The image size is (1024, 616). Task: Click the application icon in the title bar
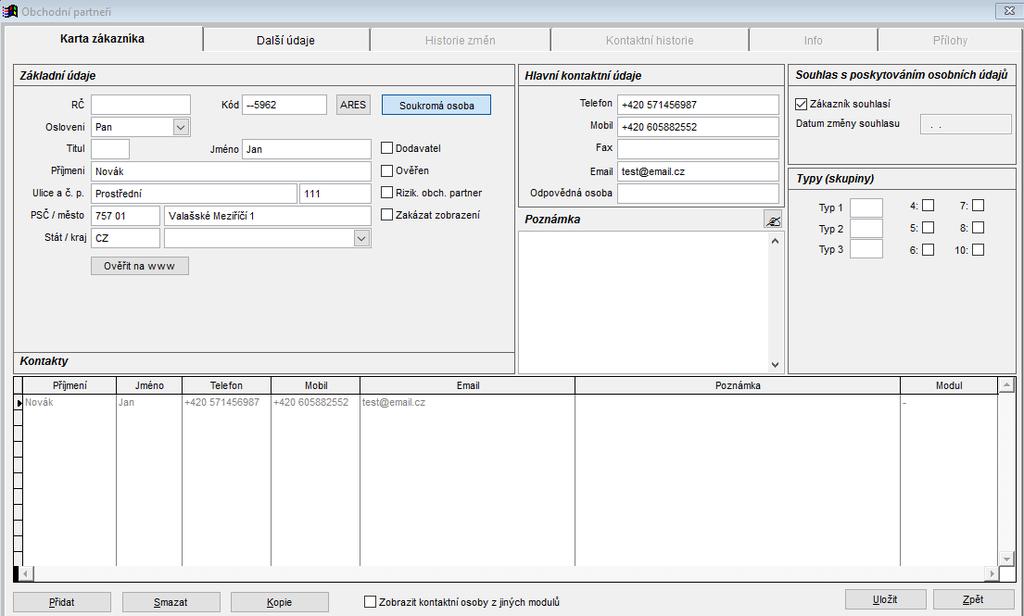click(x=10, y=11)
